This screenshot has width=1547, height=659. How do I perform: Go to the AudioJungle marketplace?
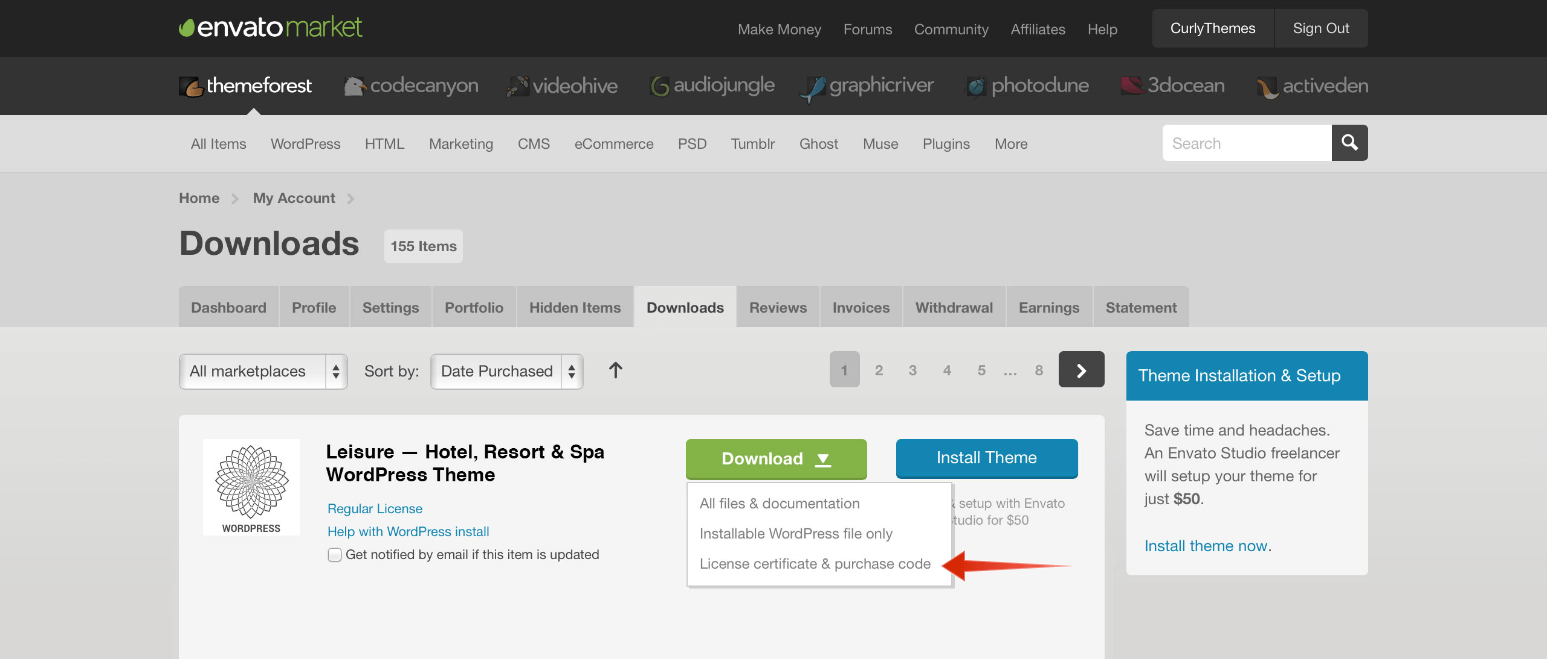click(712, 86)
